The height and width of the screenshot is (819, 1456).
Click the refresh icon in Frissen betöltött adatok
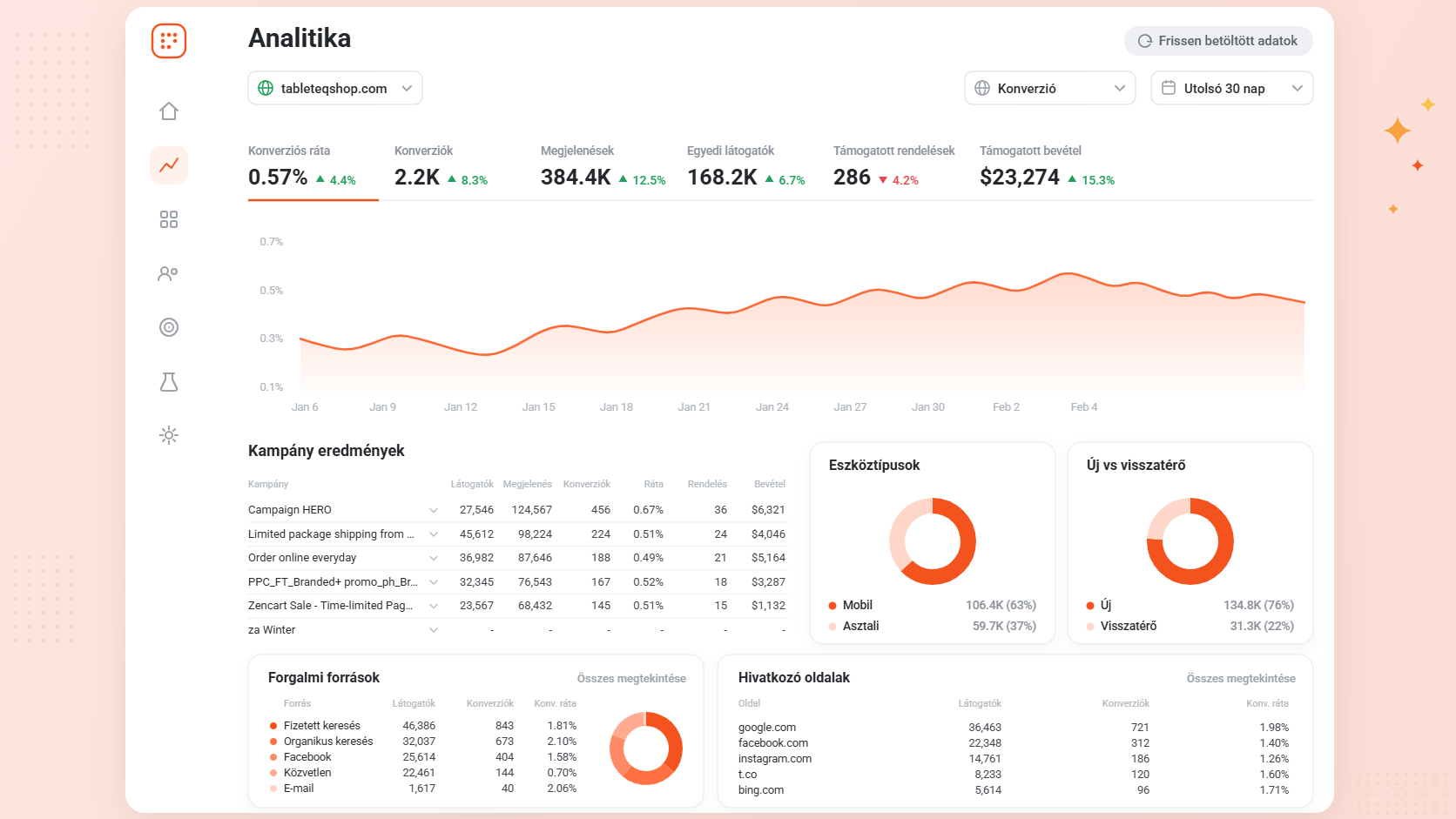click(x=1145, y=41)
